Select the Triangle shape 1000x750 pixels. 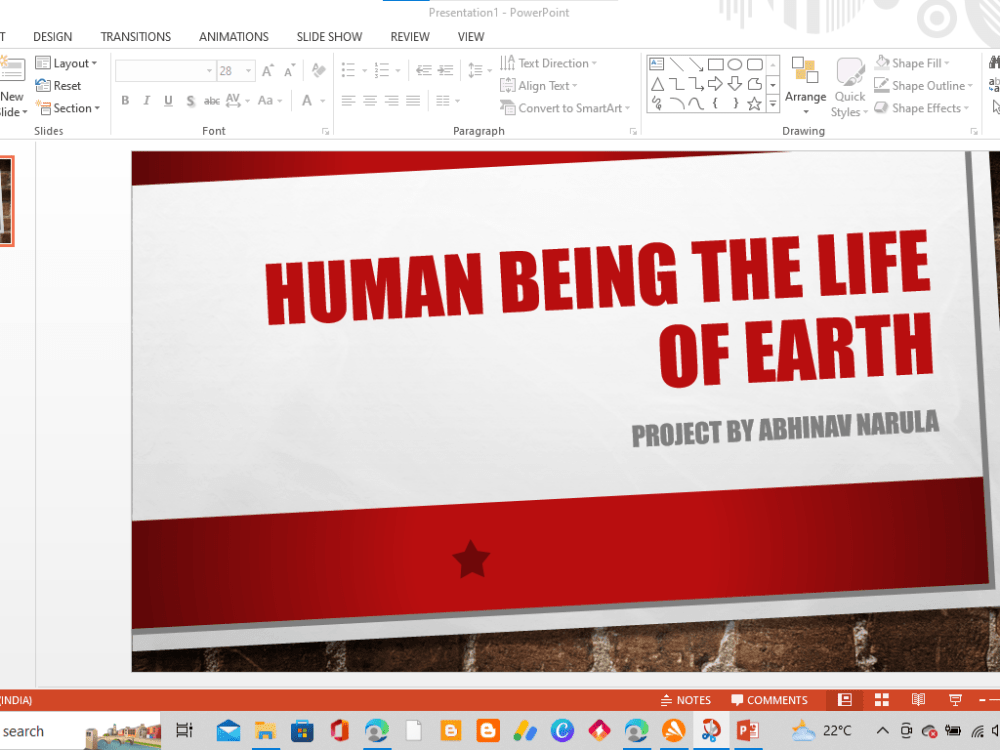coord(658,84)
